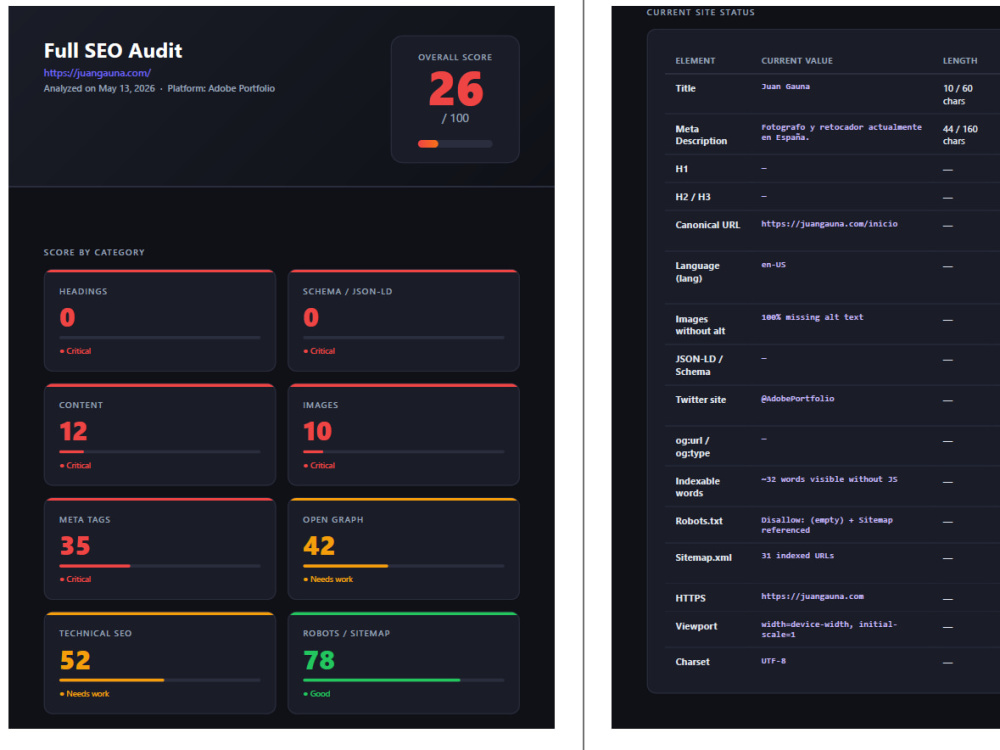The height and width of the screenshot is (750, 1000).
Task: Click the Robots / Sitemap green progress bar
Action: pyautogui.click(x=403, y=680)
